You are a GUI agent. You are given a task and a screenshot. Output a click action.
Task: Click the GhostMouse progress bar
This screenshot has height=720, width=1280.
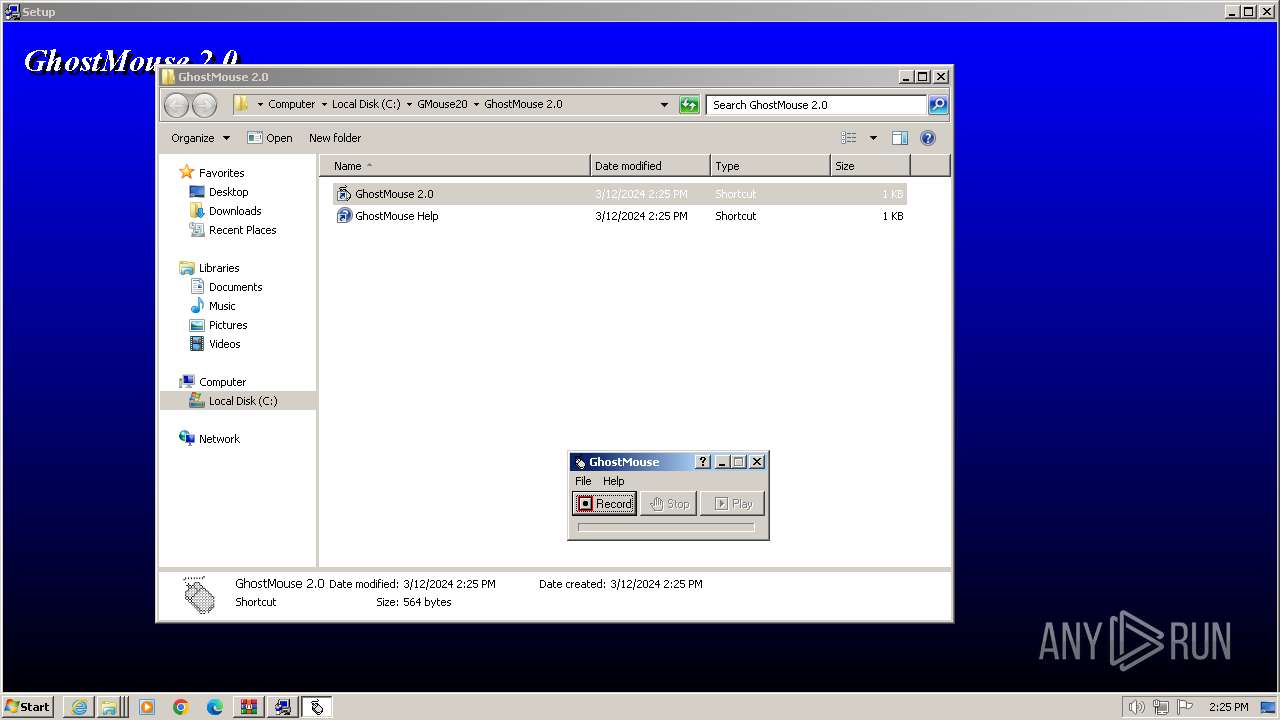666,527
